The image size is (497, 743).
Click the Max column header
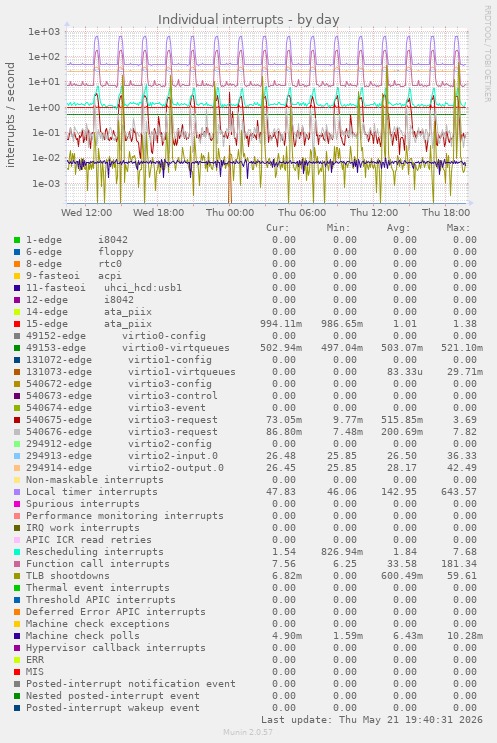pos(458,228)
